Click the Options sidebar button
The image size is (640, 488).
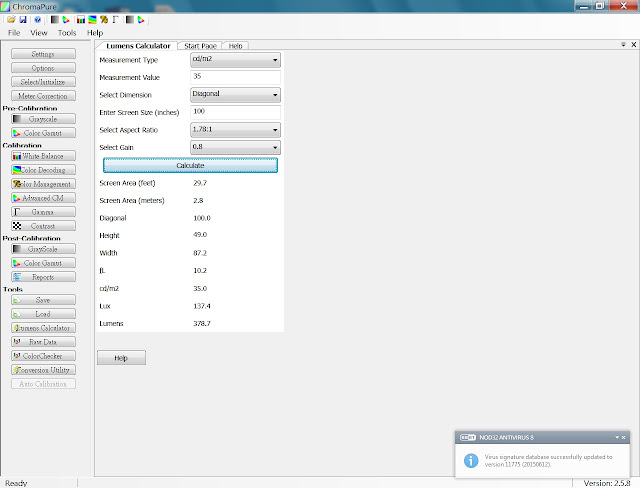(43, 68)
